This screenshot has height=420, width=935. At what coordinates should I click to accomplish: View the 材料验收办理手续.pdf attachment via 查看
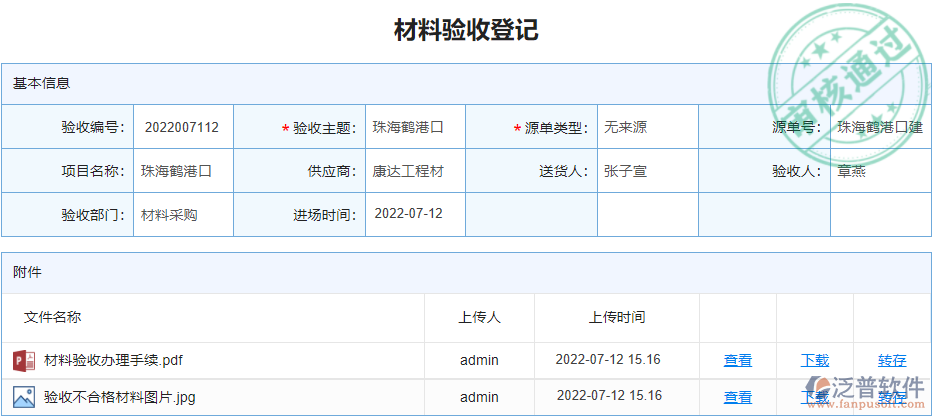[738, 361]
